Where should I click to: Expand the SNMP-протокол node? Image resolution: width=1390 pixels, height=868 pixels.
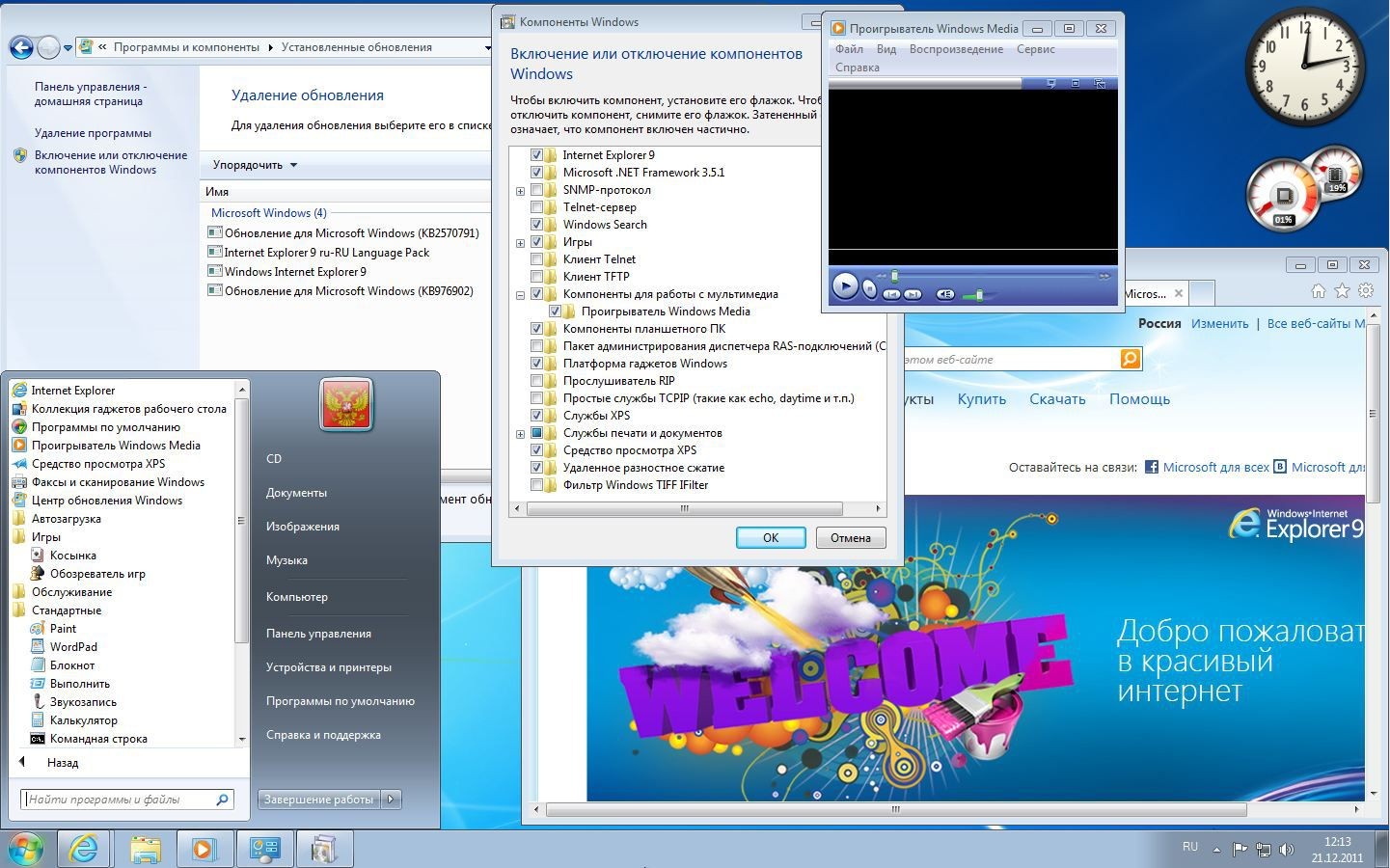click(520, 190)
